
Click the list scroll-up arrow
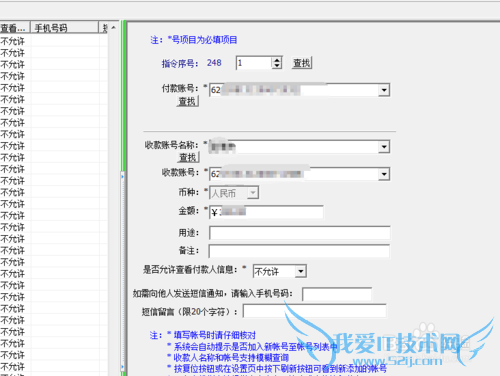coord(113,28)
